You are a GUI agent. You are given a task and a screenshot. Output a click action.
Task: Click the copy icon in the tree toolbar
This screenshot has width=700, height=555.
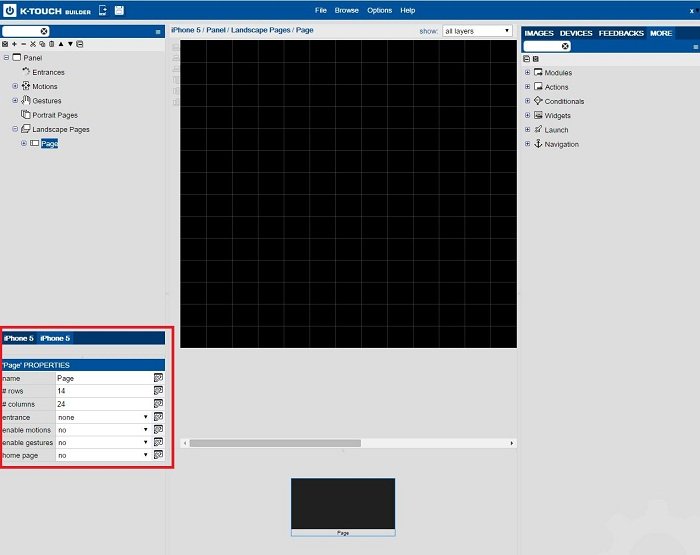coord(42,44)
